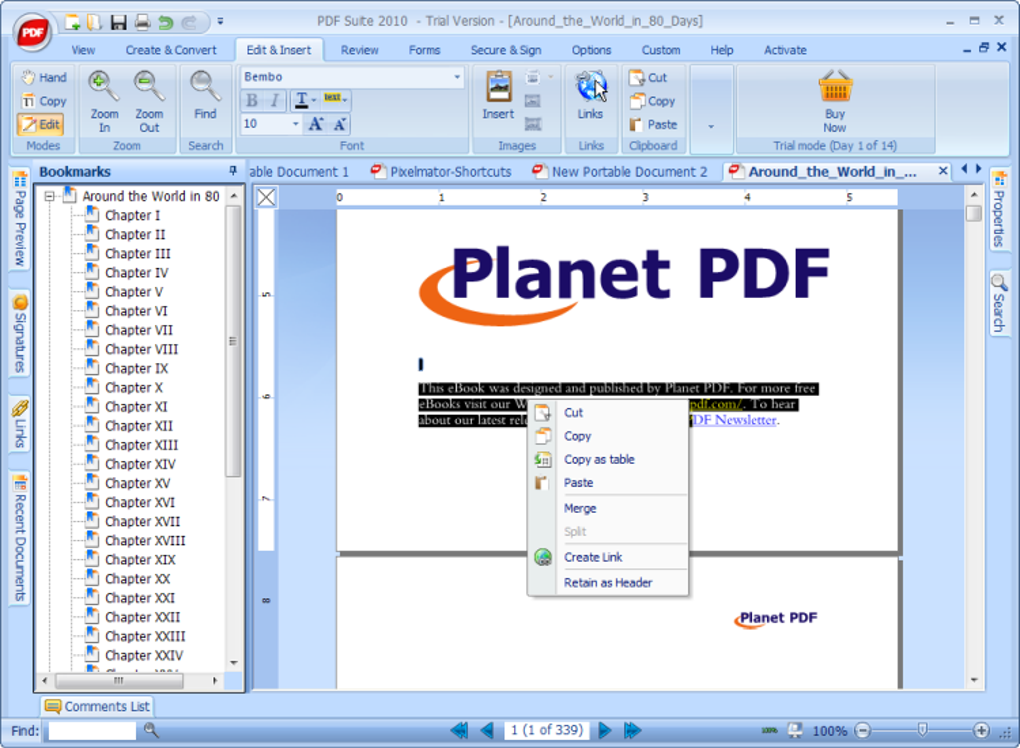Switch to the View ribbon tab
Image resolution: width=1020 pixels, height=748 pixels.
tap(83, 50)
